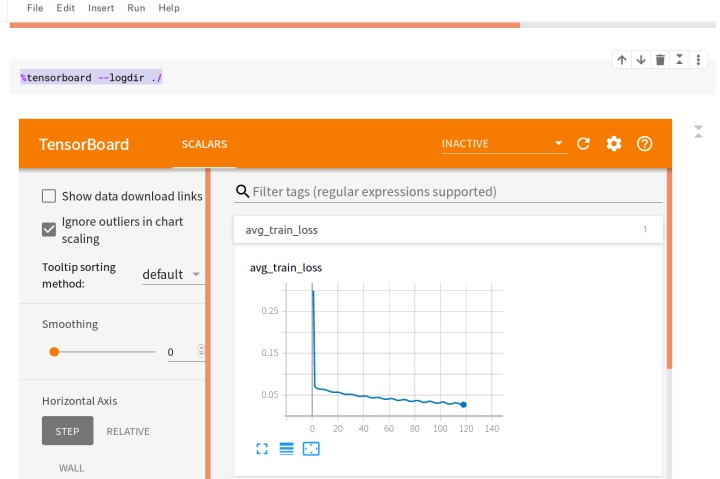
Task: Click the %tensorboard --logdir code cell
Action: coord(363,77)
